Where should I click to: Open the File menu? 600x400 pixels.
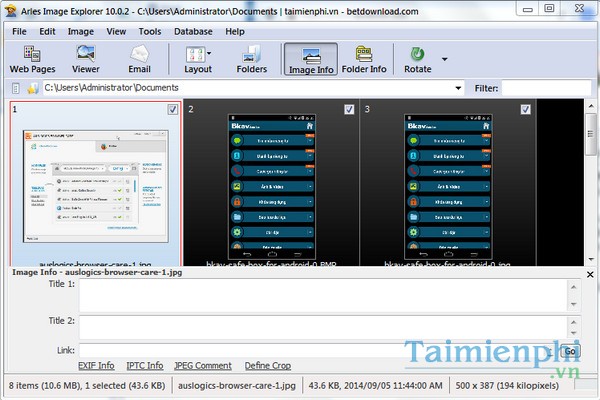[x=19, y=32]
